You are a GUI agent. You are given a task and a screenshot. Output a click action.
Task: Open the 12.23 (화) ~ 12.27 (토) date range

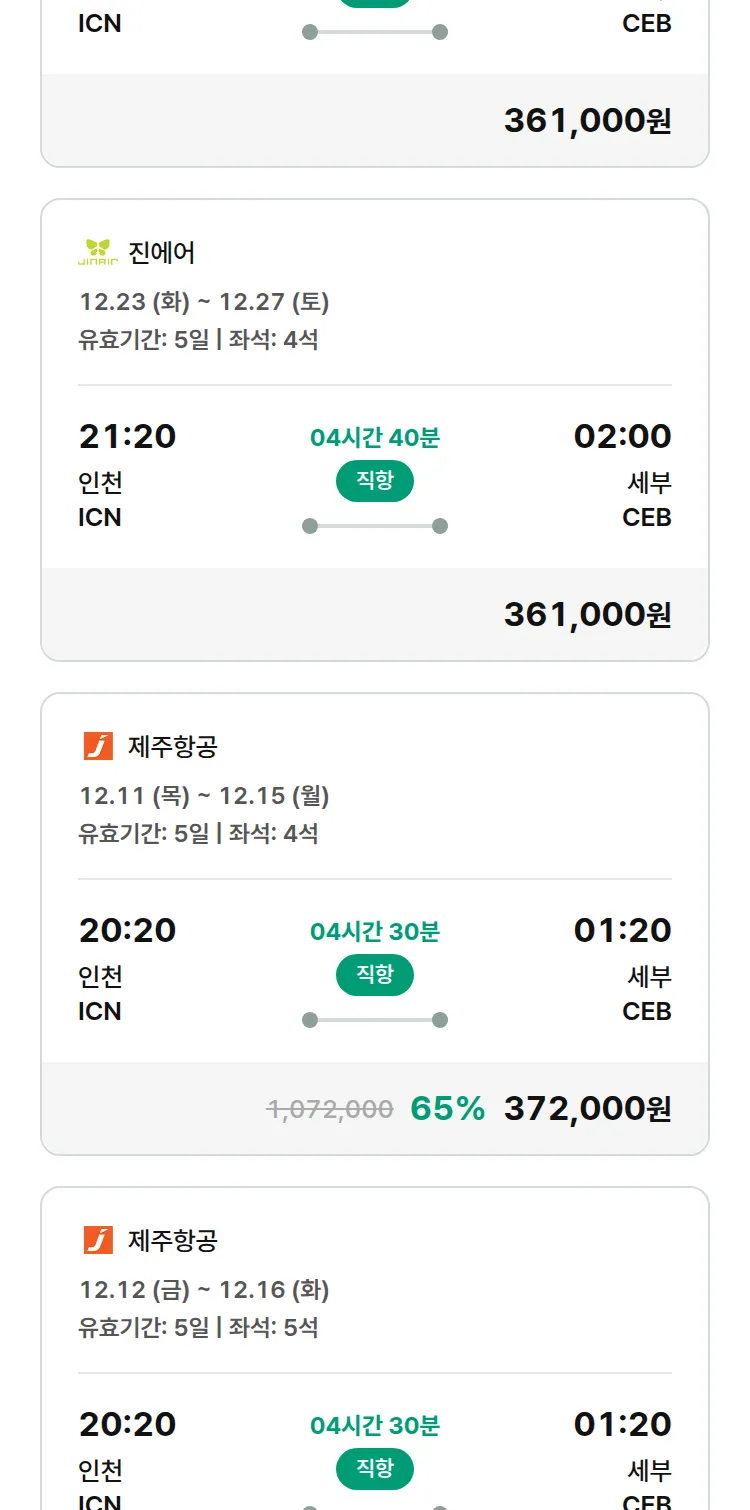pos(204,302)
